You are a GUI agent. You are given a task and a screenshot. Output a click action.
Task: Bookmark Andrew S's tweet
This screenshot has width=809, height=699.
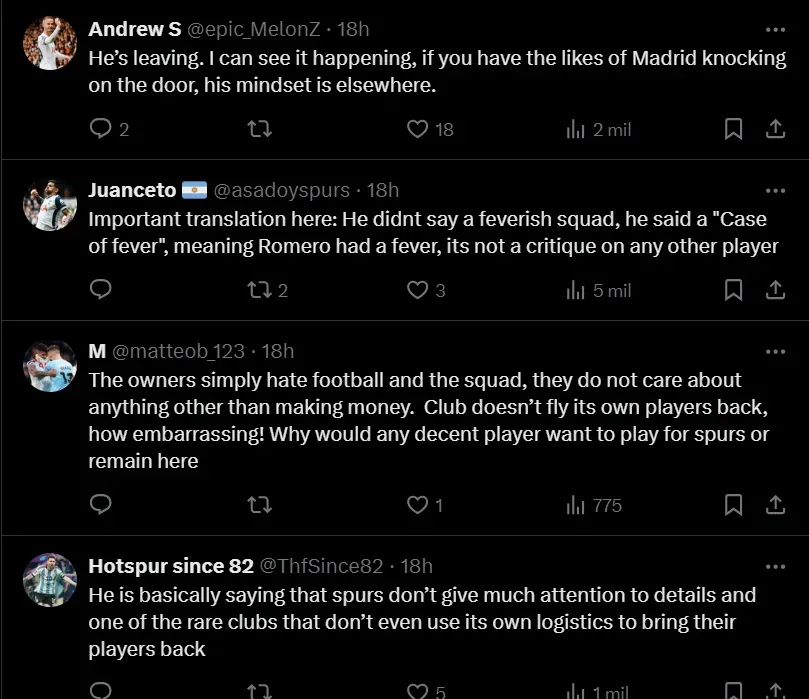pos(733,129)
